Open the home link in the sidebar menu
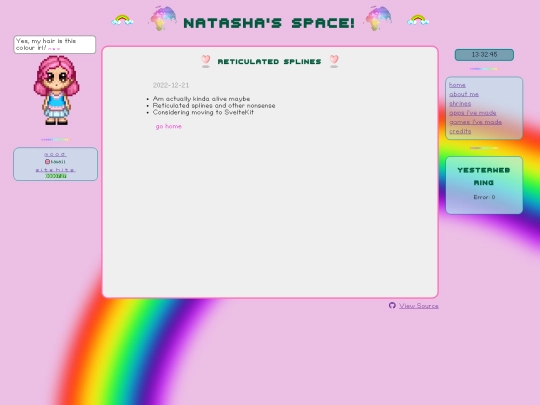 tap(457, 85)
